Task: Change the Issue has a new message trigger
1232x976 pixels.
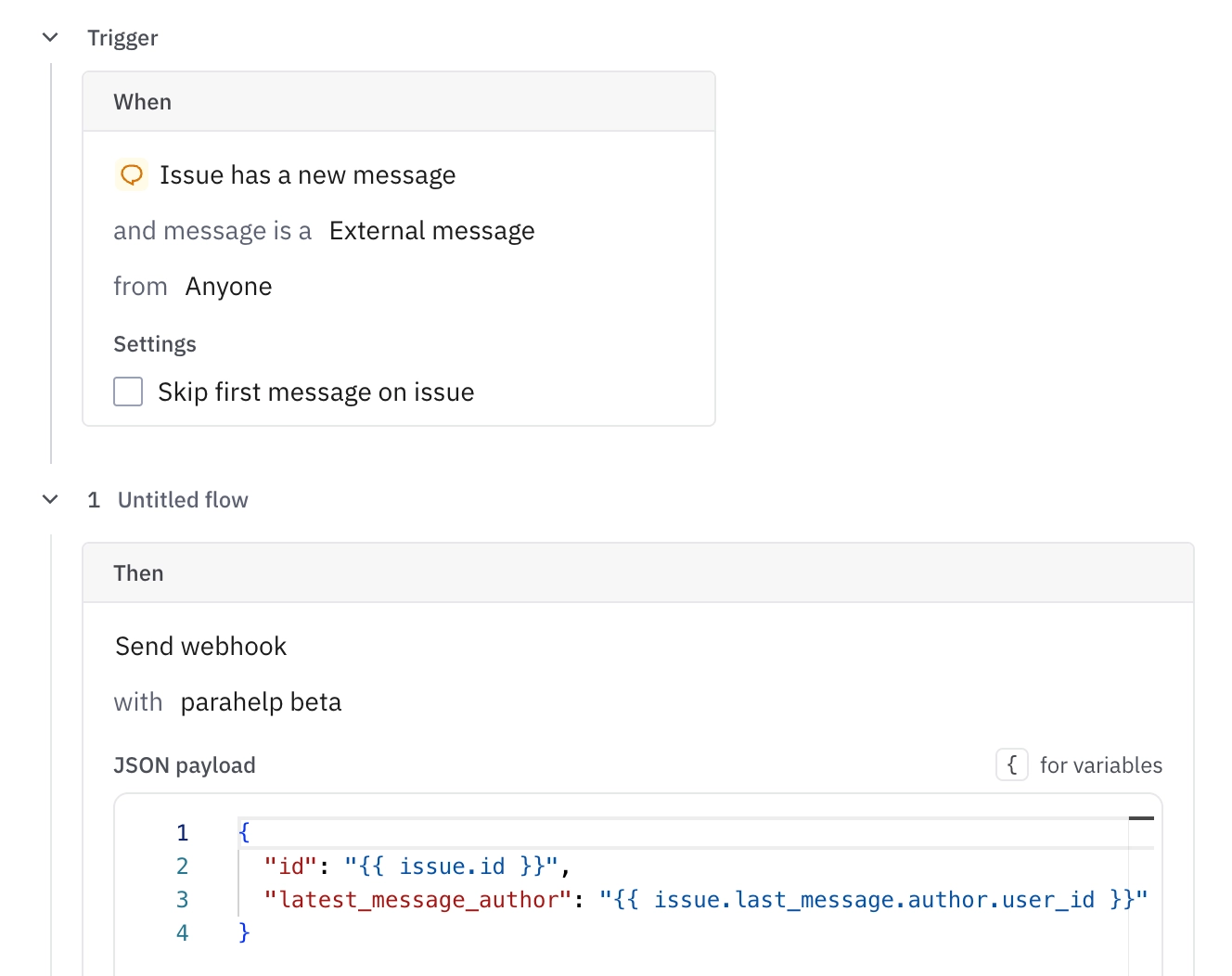Action: [307, 174]
